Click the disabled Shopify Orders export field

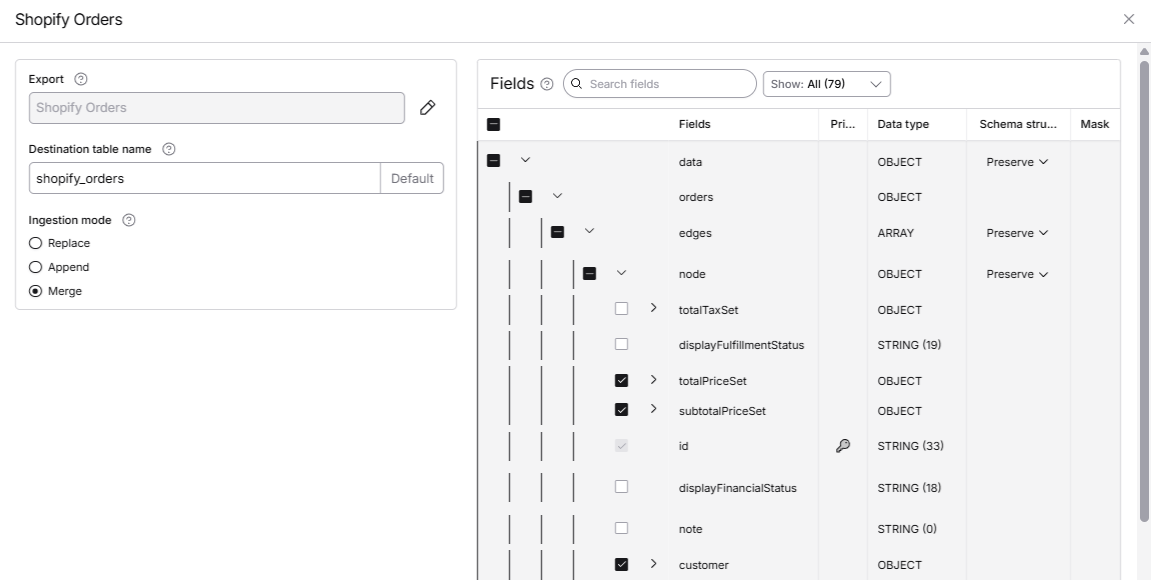(x=217, y=108)
